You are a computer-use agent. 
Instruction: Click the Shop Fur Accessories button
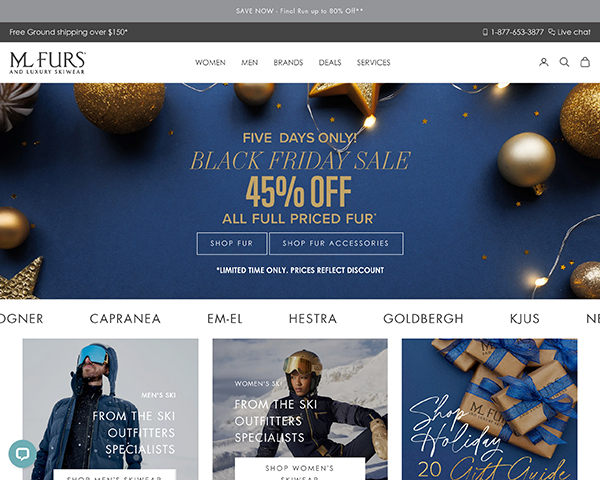point(336,243)
